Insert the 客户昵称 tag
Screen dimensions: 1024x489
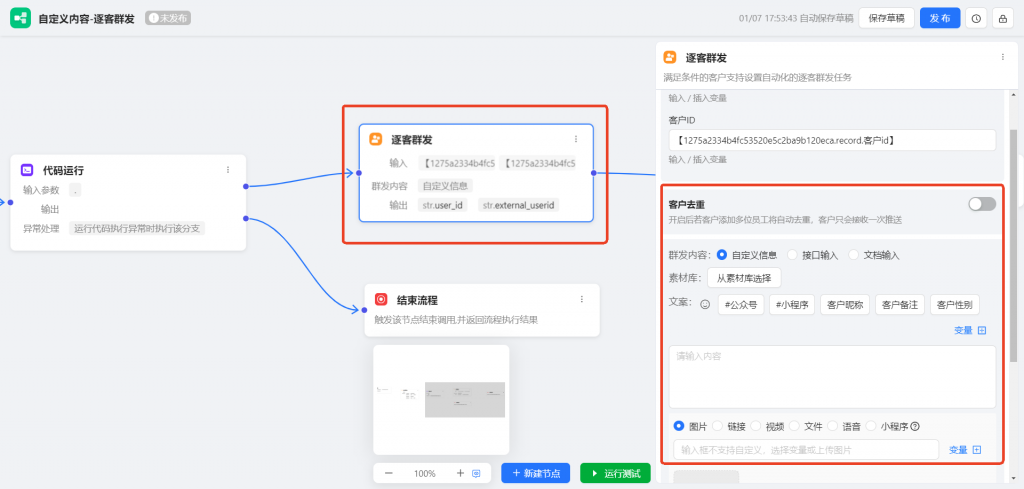845,305
